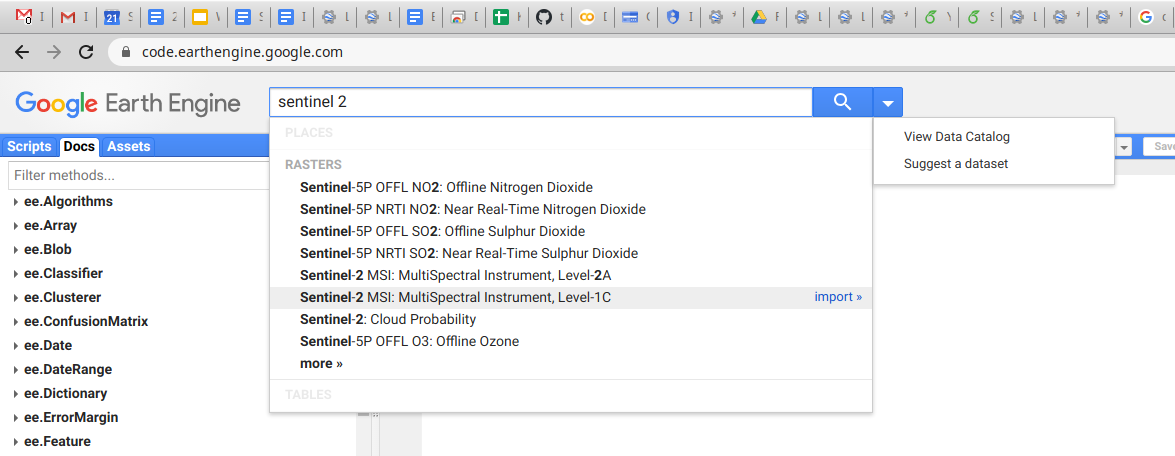This screenshot has height=456, width=1175.
Task: Select Sentinel-2 MSI Level-2A result
Action: pos(571,275)
